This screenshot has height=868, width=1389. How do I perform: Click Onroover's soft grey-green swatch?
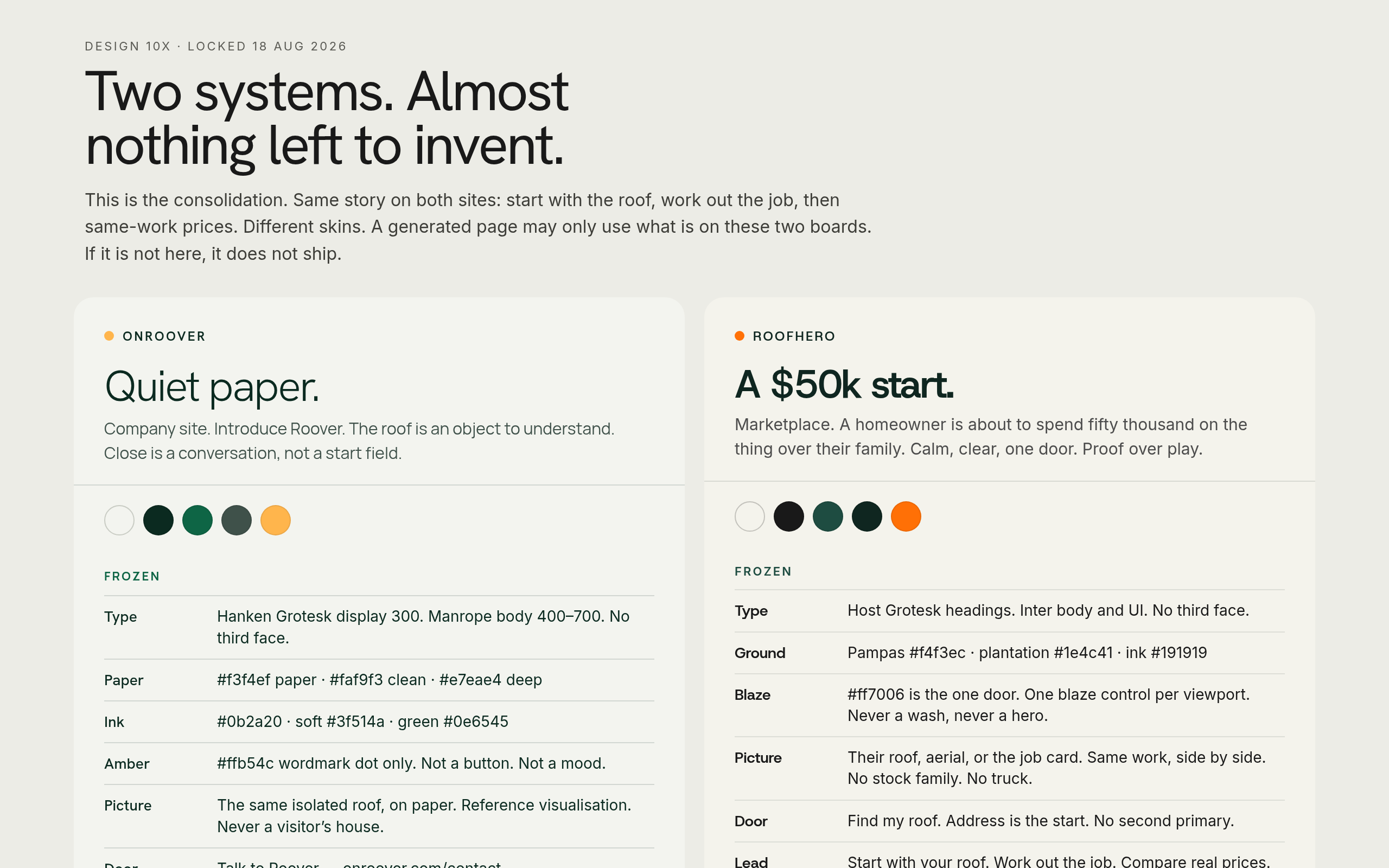pyautogui.click(x=237, y=520)
